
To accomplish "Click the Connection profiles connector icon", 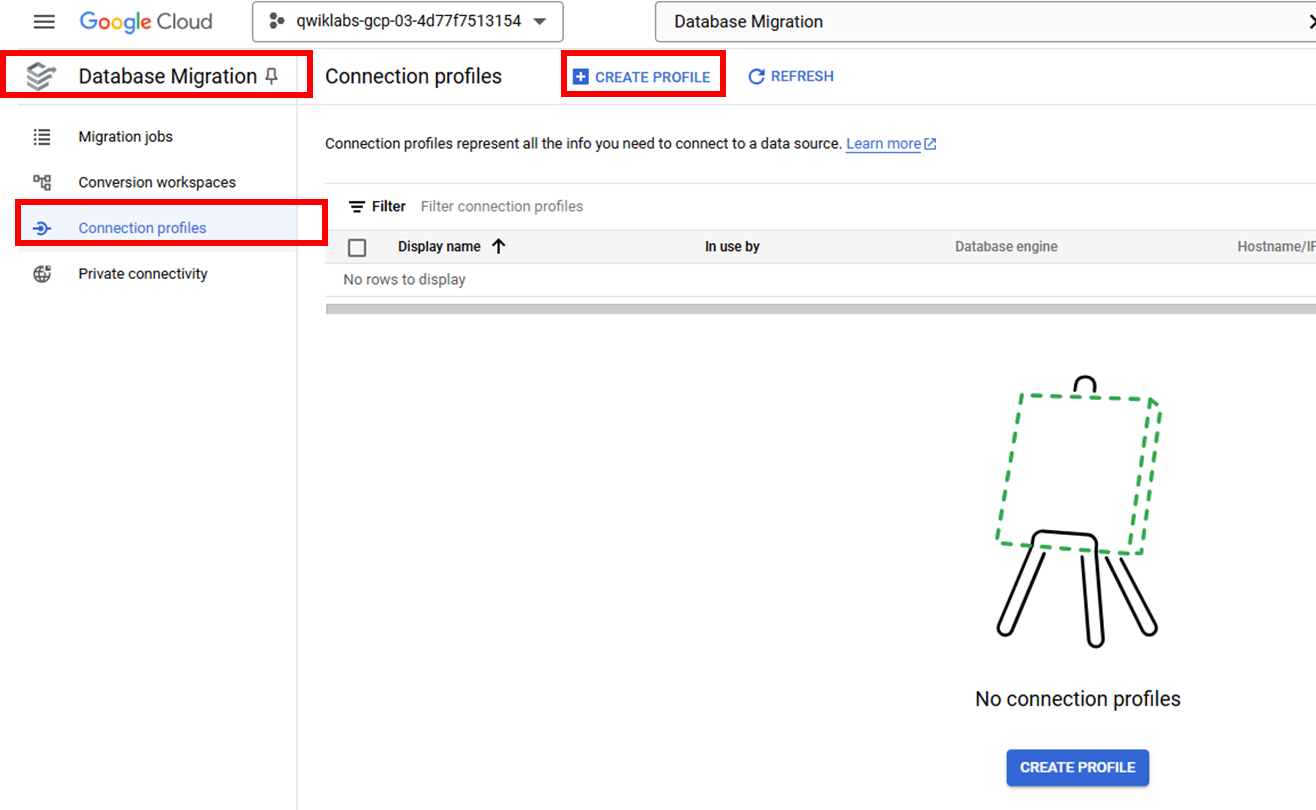I will 42,228.
